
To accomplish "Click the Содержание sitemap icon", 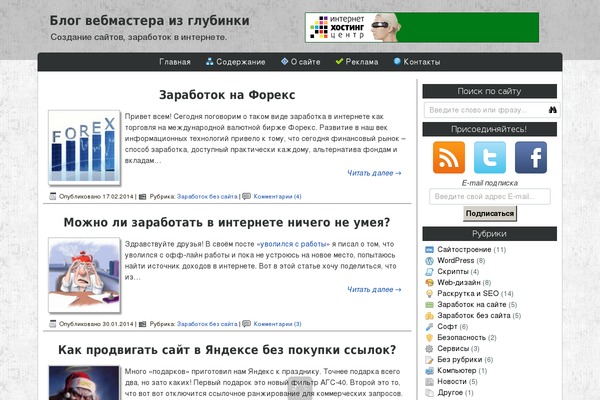I will coord(209,61).
